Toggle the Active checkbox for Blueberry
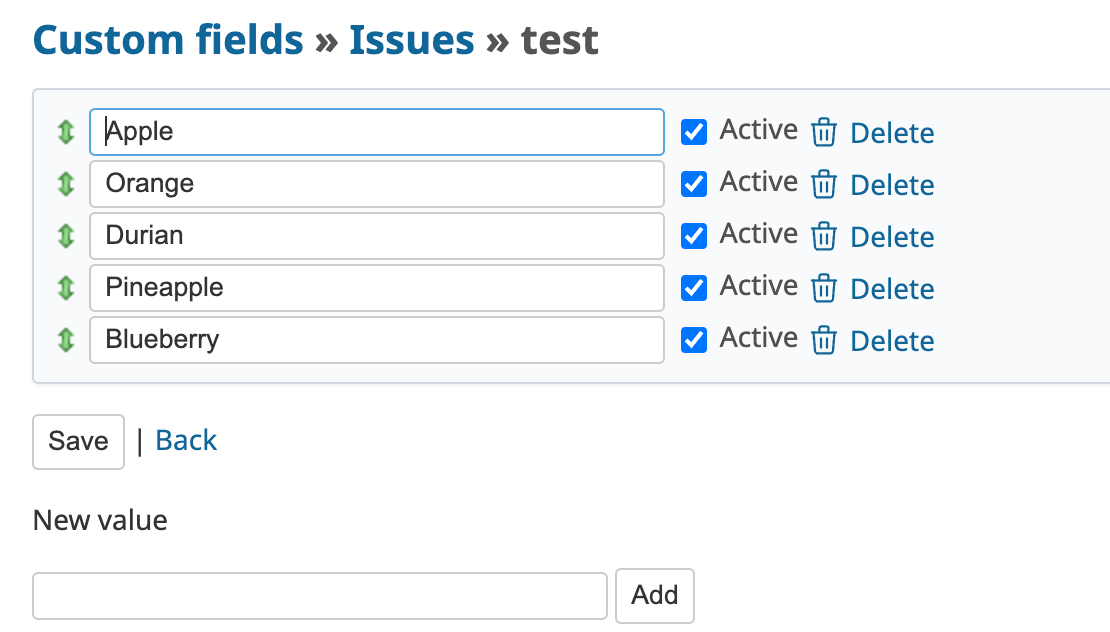 [x=694, y=340]
